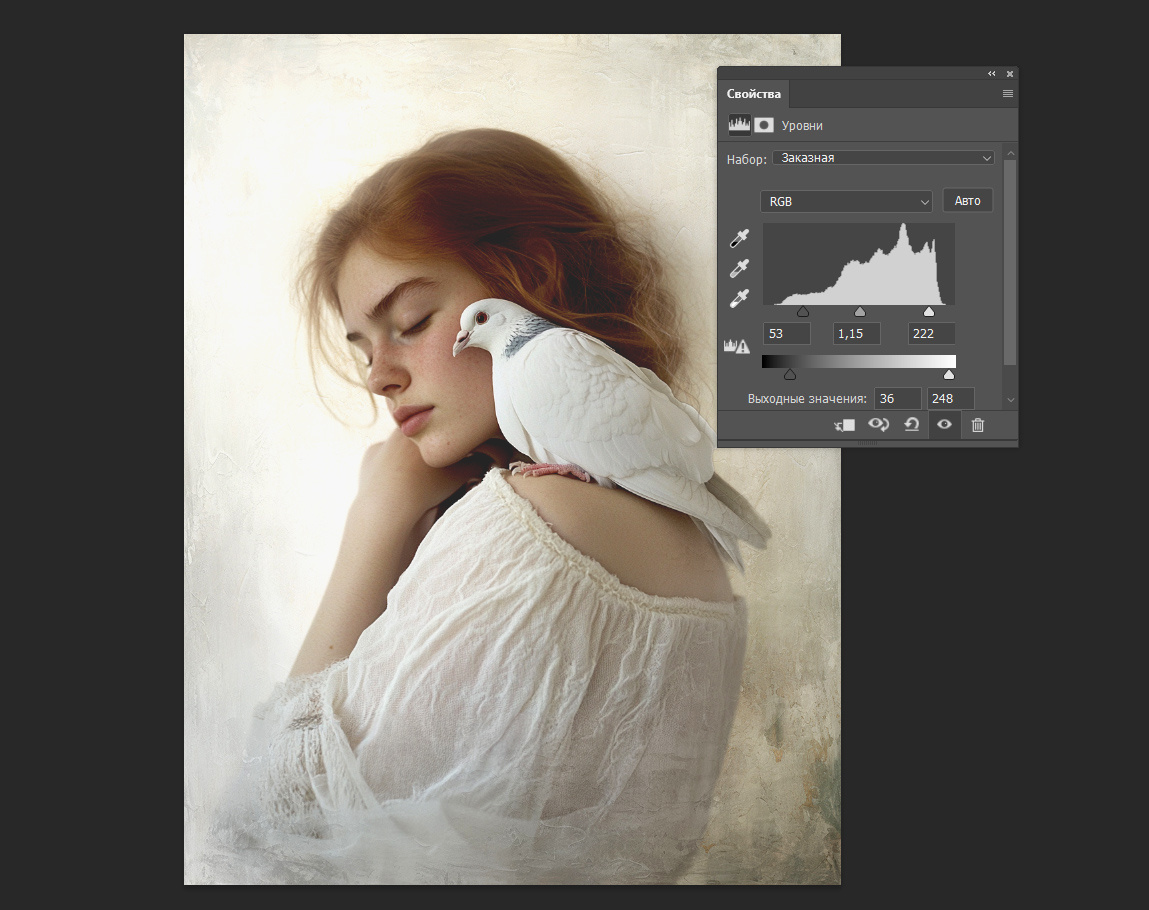This screenshot has width=1149, height=910.
Task: Click the input shadows slider handle
Action: pyautogui.click(x=803, y=312)
